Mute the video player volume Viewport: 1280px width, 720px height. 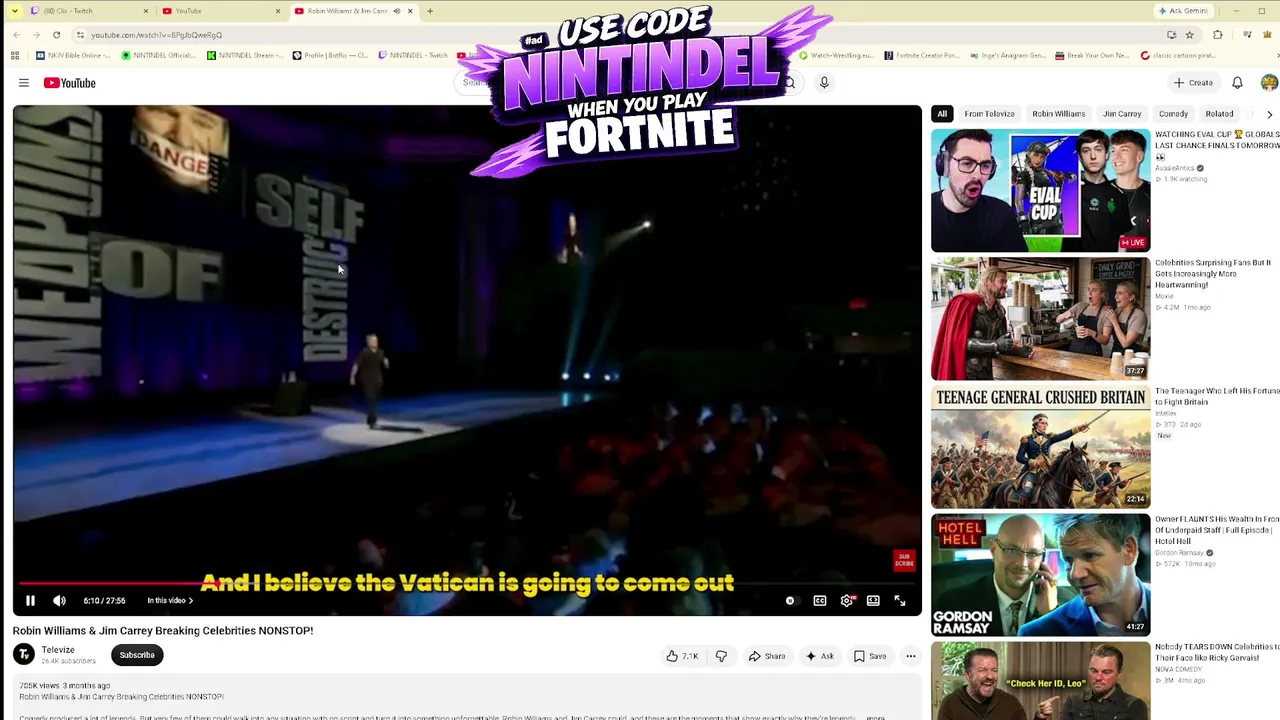[x=59, y=600]
